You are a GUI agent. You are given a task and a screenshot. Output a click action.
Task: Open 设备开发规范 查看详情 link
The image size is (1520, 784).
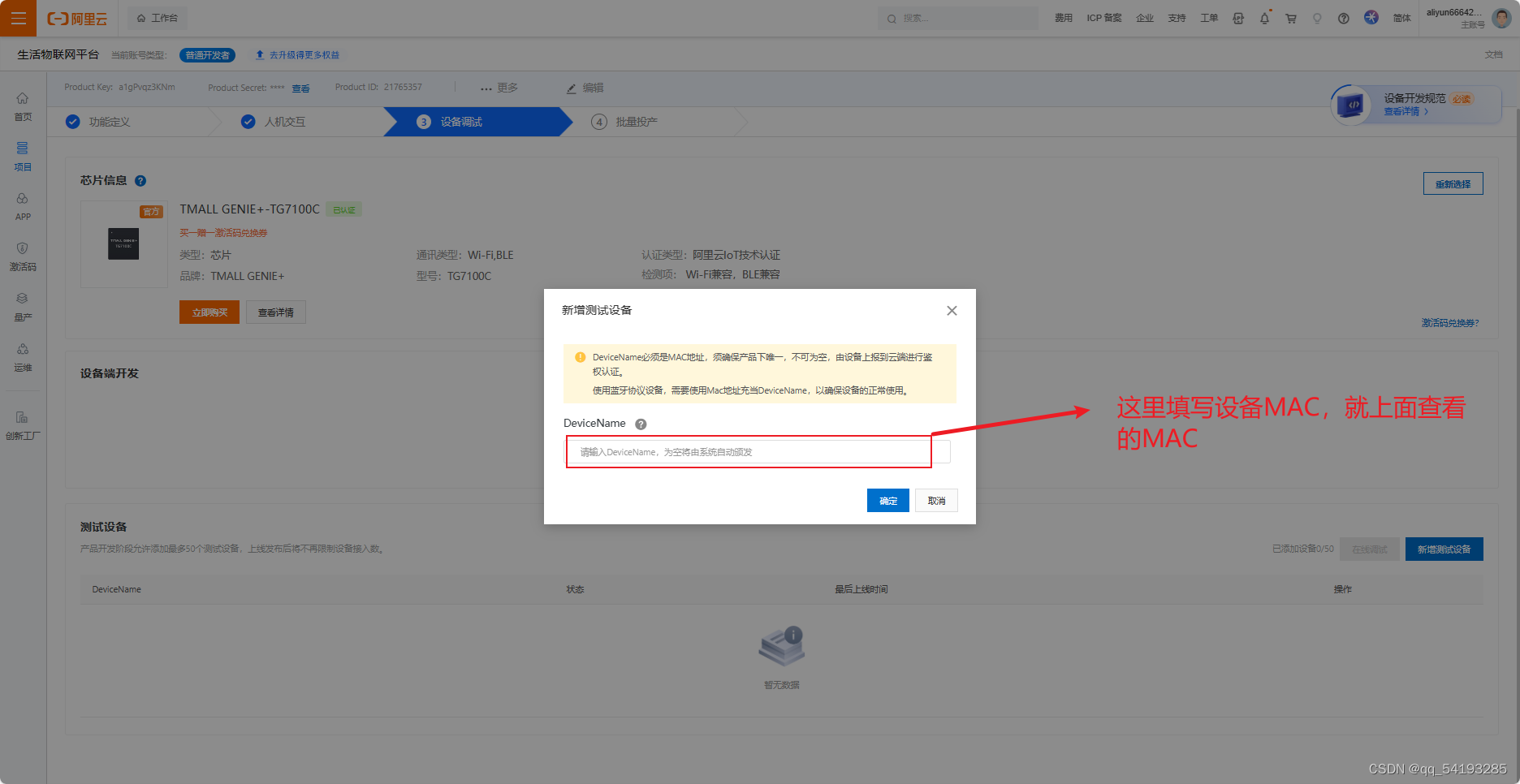click(x=1406, y=112)
